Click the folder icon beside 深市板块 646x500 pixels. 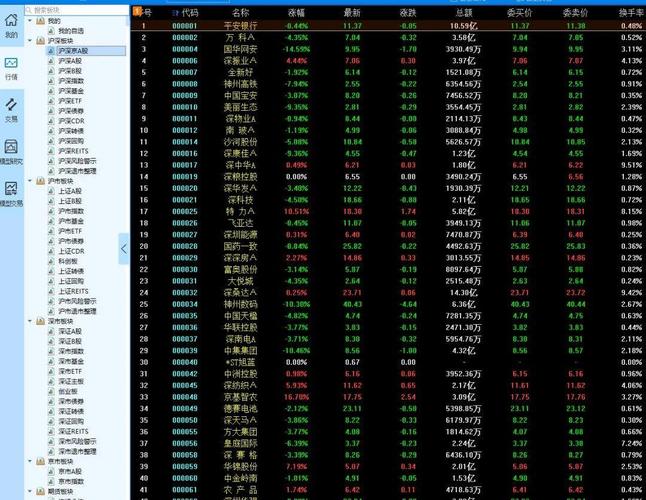tap(40, 321)
